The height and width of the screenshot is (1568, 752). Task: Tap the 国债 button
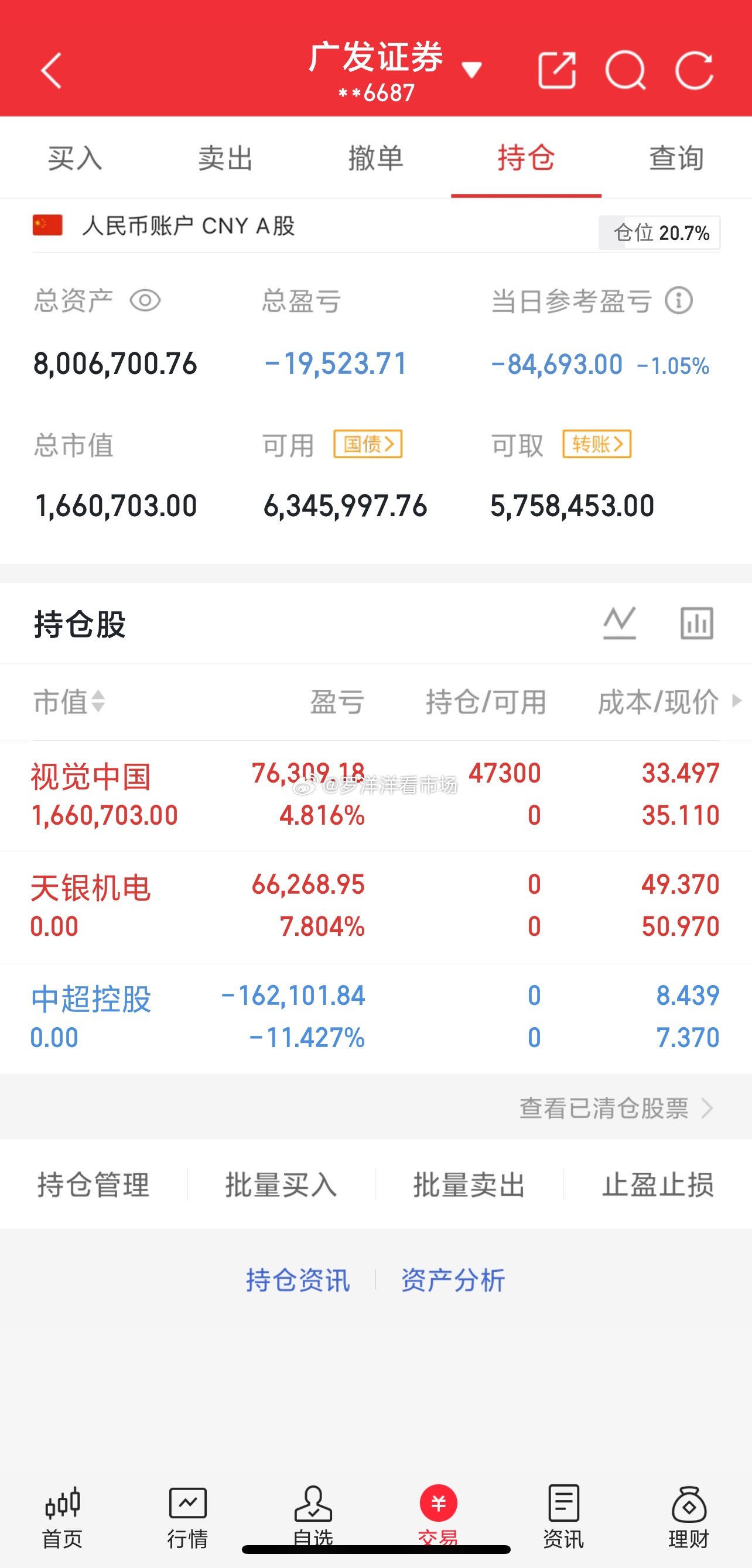[x=368, y=444]
